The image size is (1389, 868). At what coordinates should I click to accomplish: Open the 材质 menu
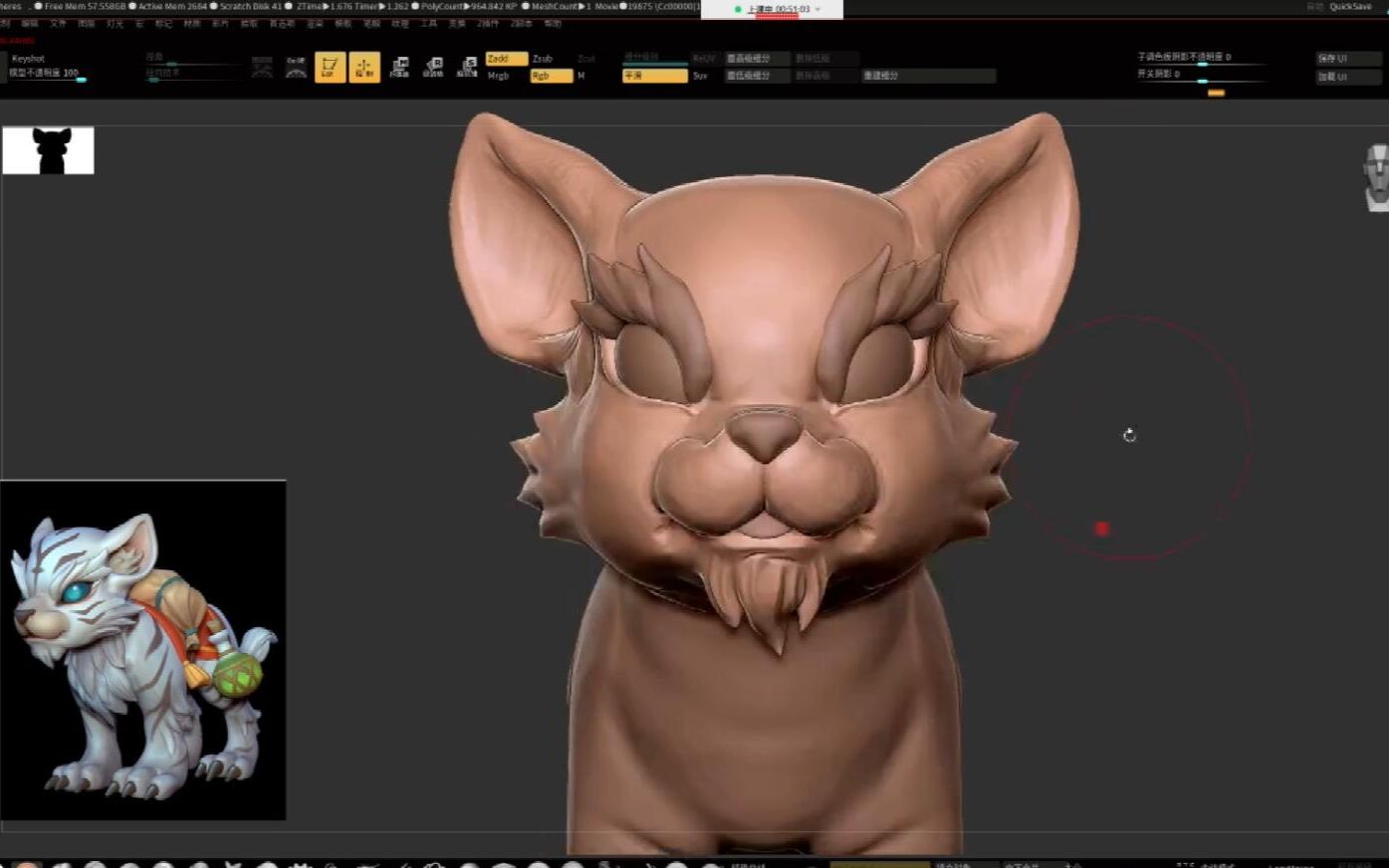point(192,23)
